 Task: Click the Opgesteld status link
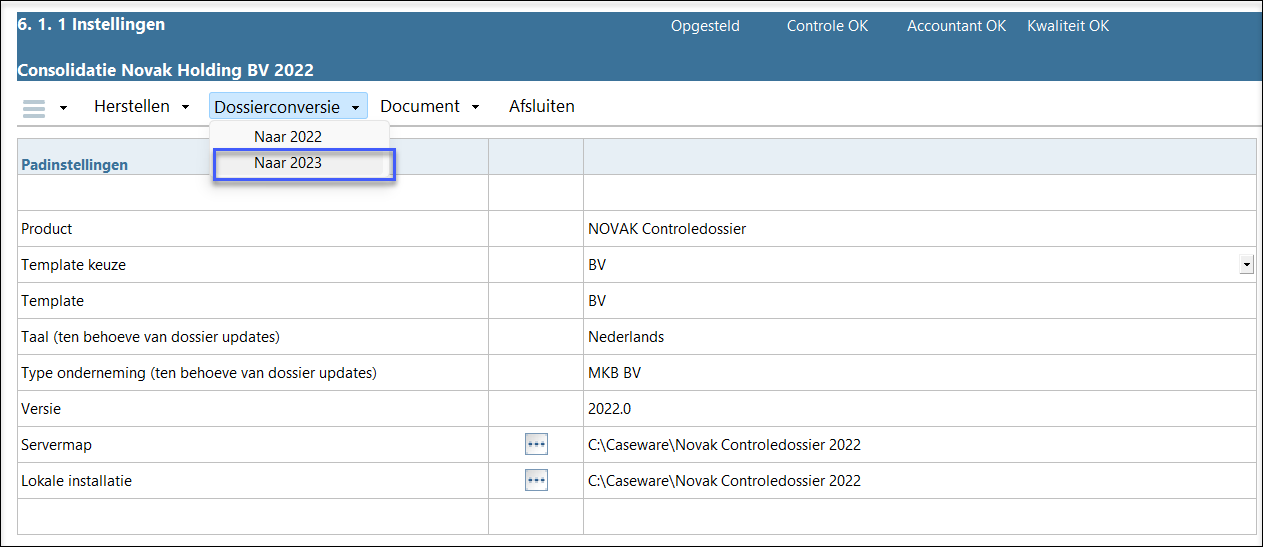pos(705,26)
